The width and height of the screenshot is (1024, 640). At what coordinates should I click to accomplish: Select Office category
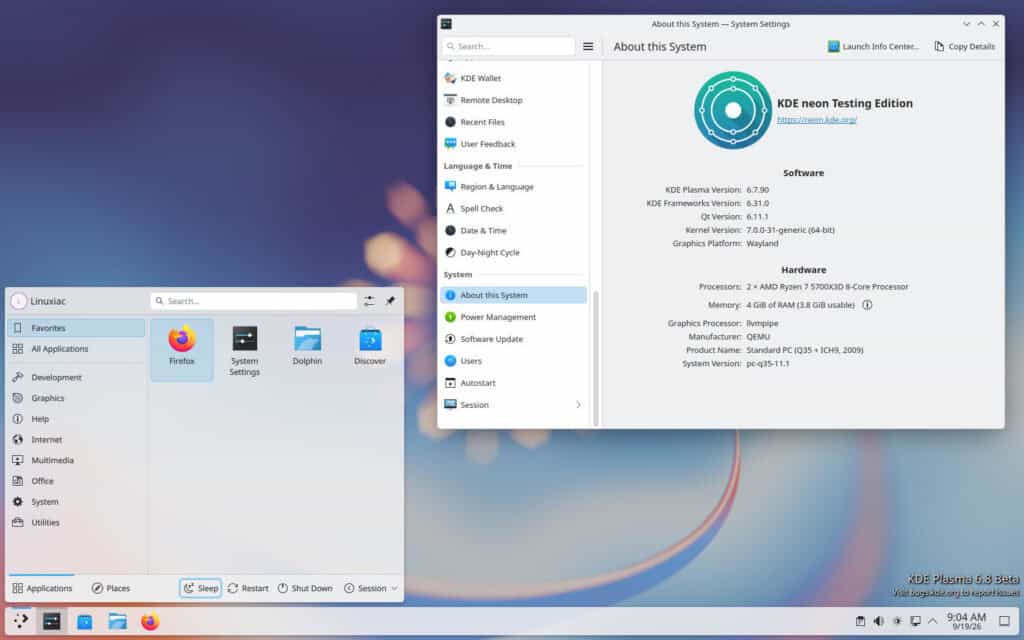(76, 481)
